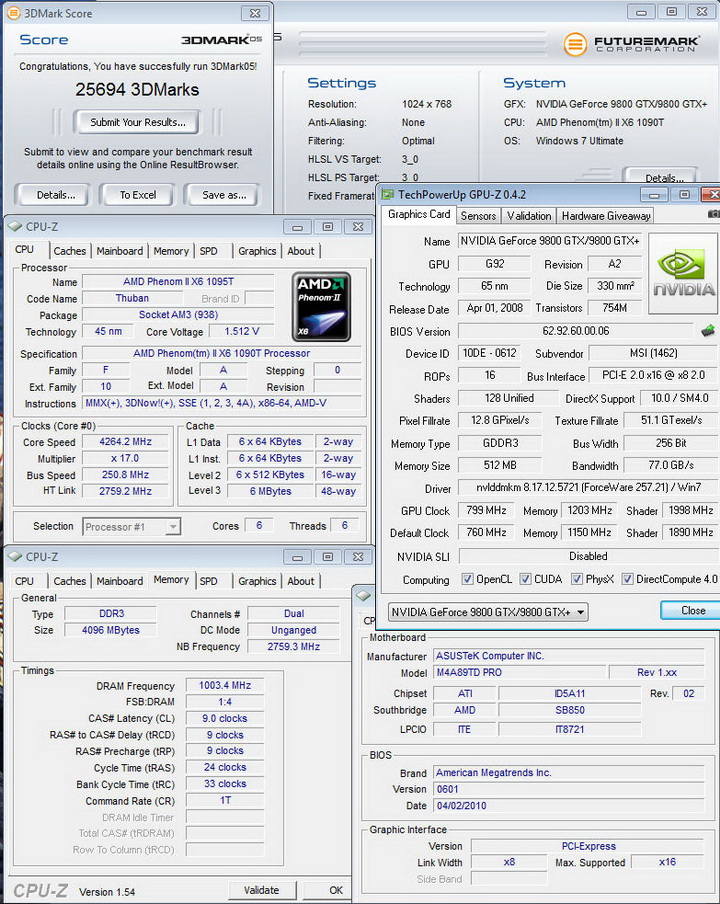The image size is (720, 904).
Task: Open Mainboard tab in upper CPU-Z window
Action: [119, 251]
